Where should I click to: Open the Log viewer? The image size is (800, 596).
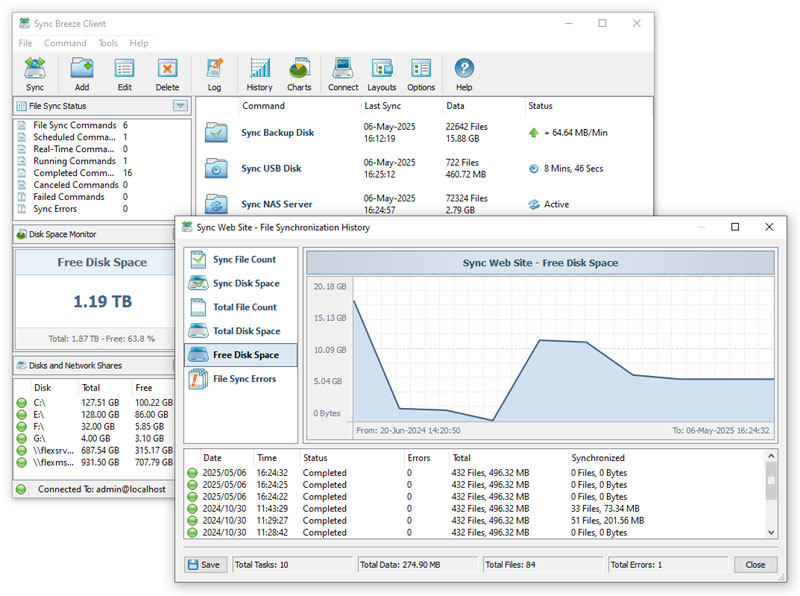214,74
